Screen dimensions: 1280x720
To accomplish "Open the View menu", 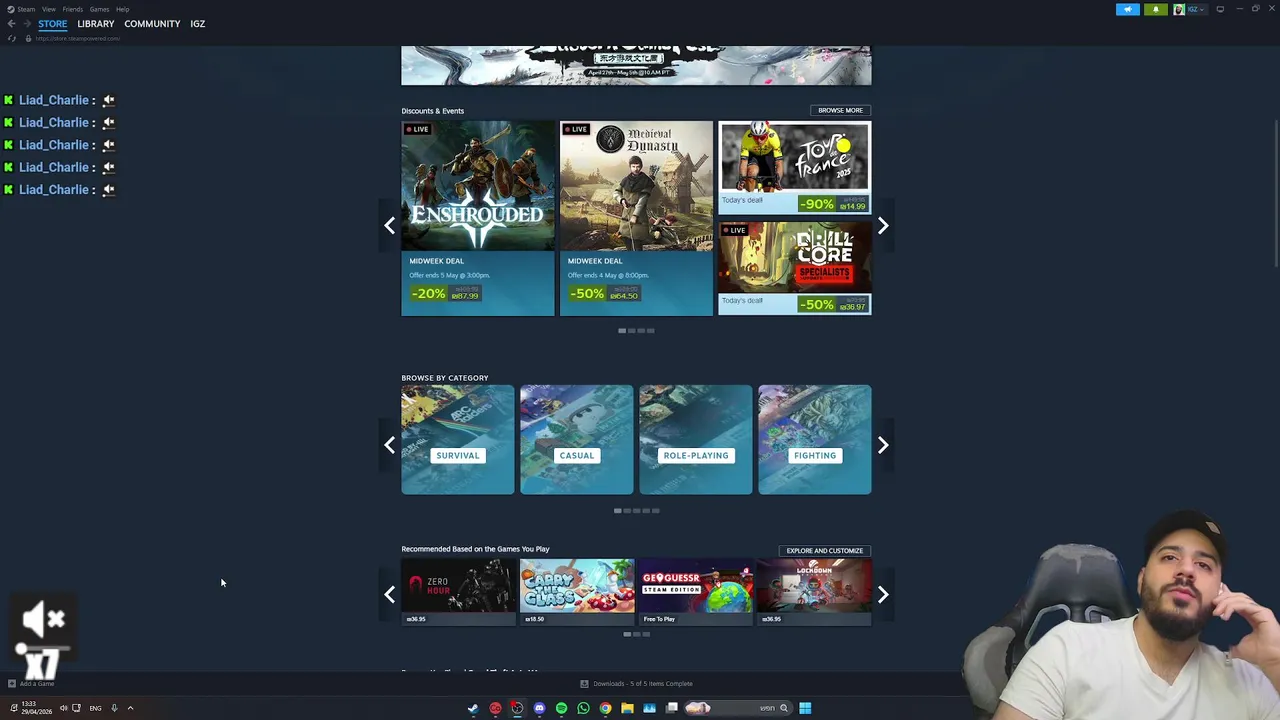I will pos(48,9).
